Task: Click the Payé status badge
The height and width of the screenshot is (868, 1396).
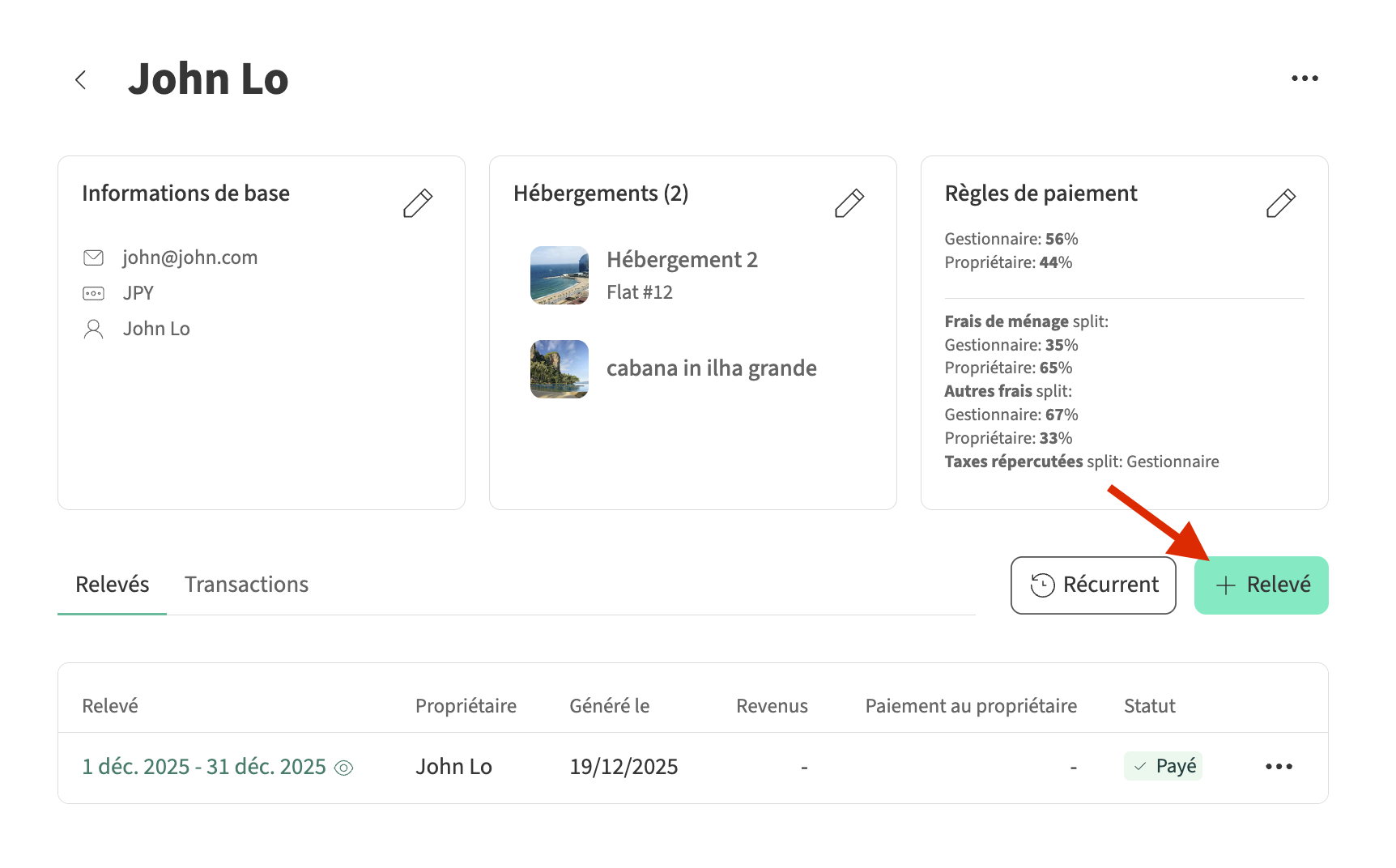Action: (x=1163, y=766)
